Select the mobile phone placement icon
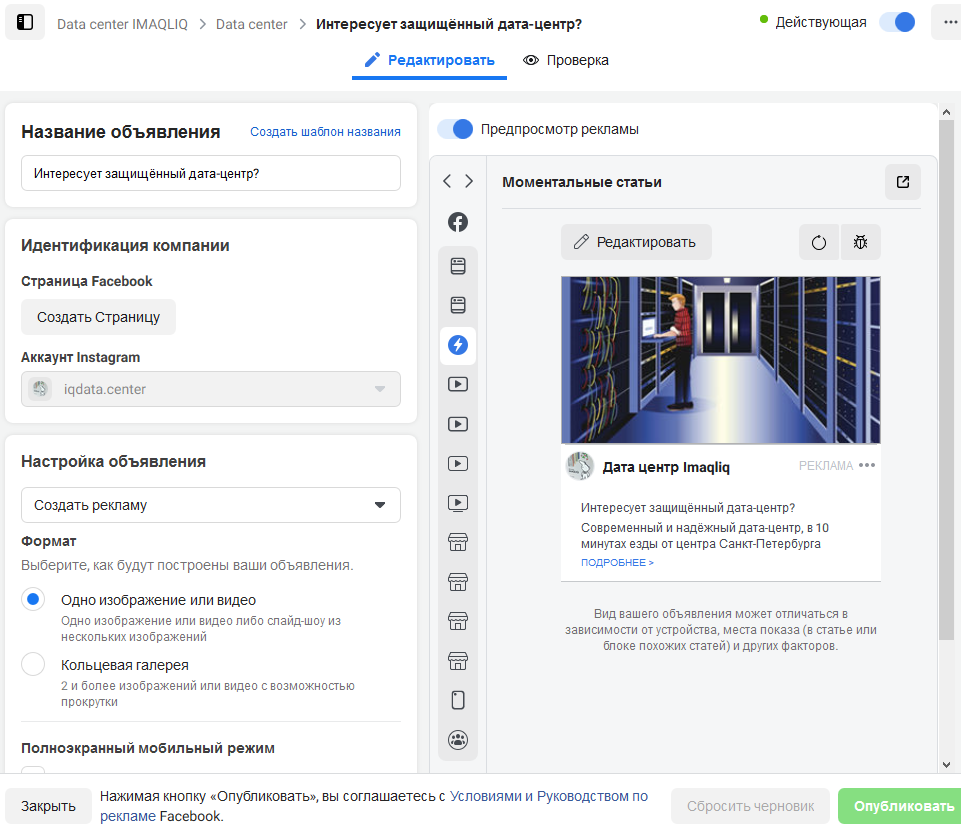The width and height of the screenshot is (961, 827). pyautogui.click(x=458, y=700)
